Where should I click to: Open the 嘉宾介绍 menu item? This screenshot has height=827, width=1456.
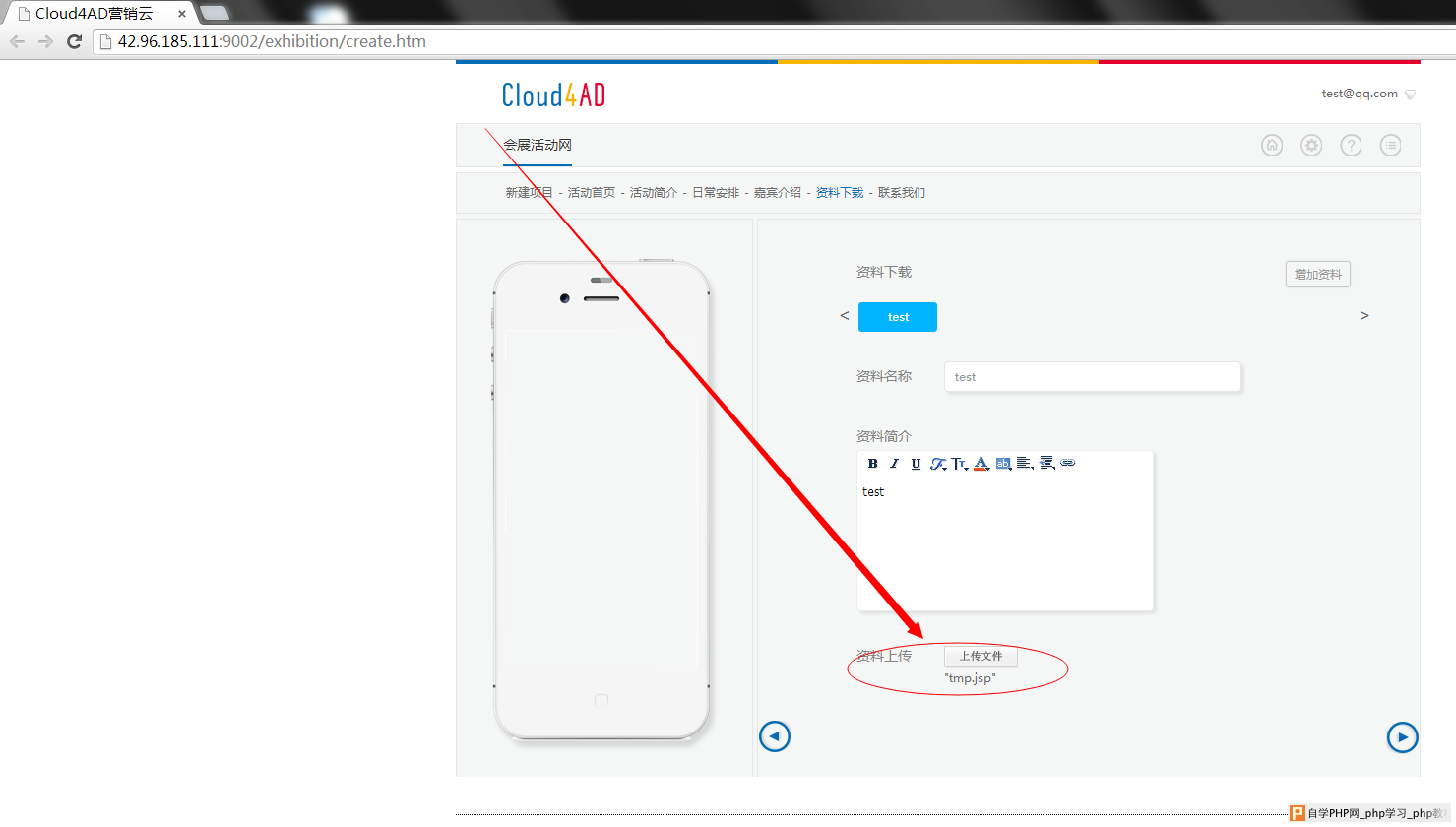coord(778,193)
